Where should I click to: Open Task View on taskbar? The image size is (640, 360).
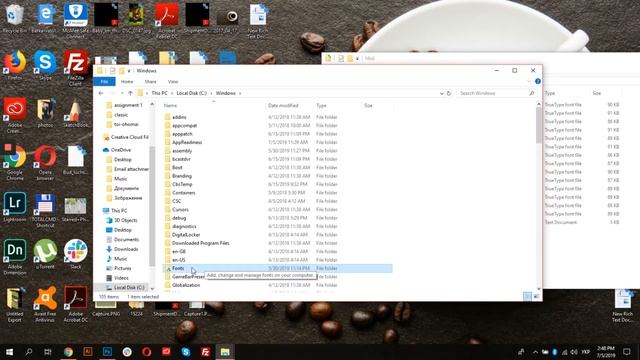(x=48, y=352)
